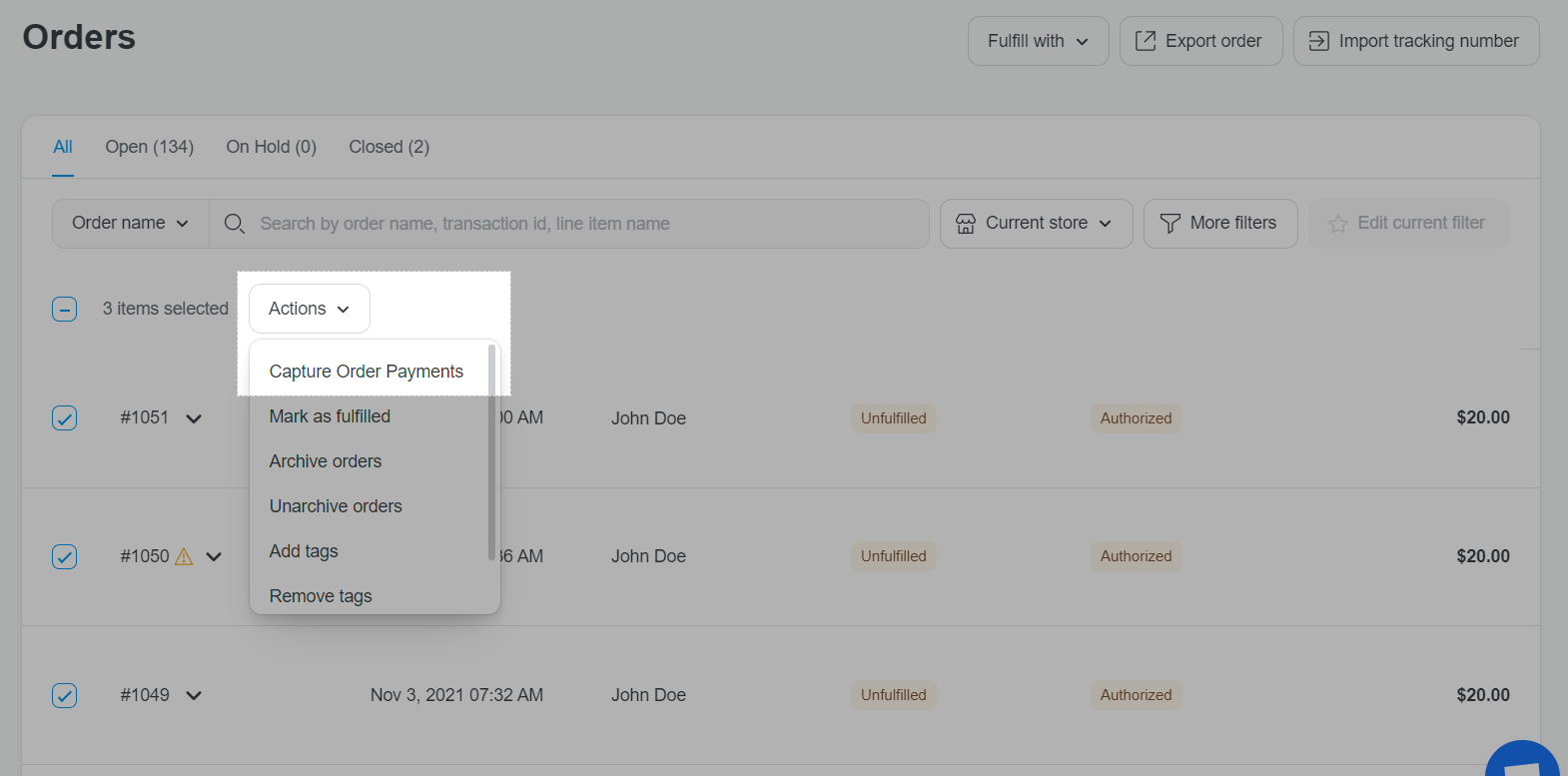Screen dimensions: 1568x776
Task: Uncheck the checkbox for order #1050
Action: [64, 556]
